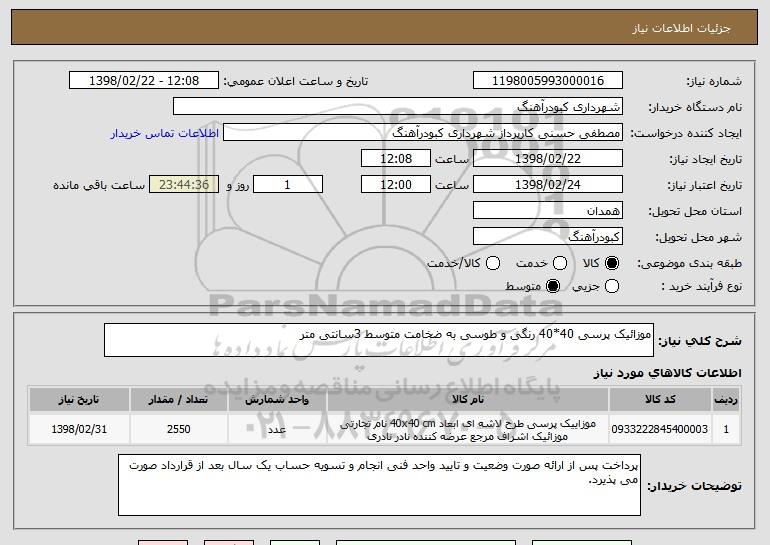Click the ردیف column header

(726, 400)
